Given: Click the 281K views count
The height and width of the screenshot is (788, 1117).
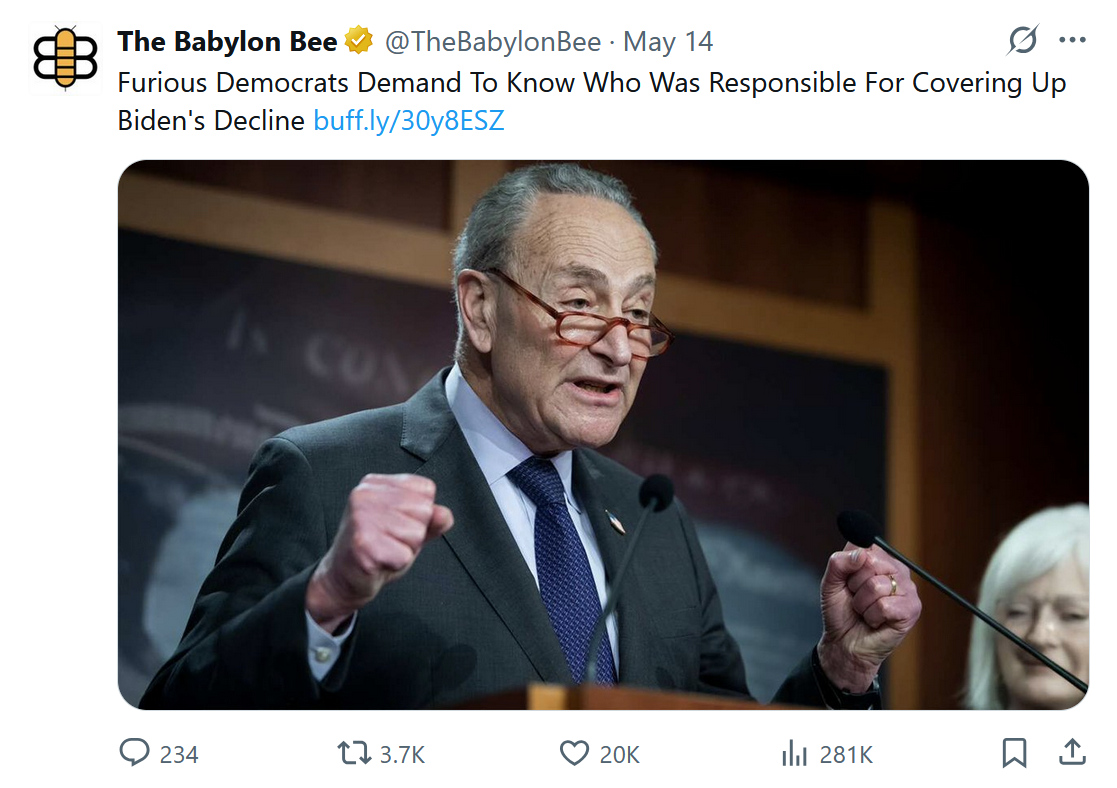Looking at the screenshot, I should [x=846, y=754].
